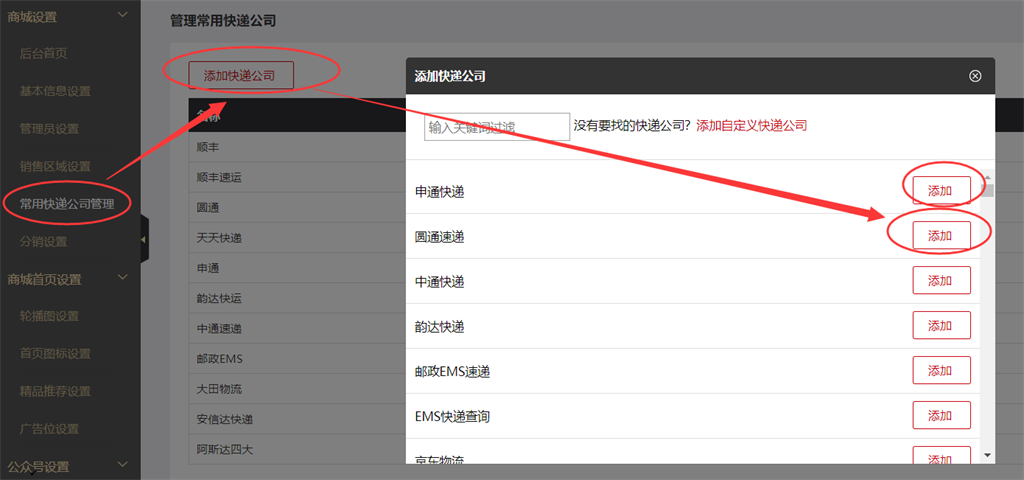Add 韵达快递 with its 添加 button
Screen dimensions: 1024x480
tap(941, 325)
